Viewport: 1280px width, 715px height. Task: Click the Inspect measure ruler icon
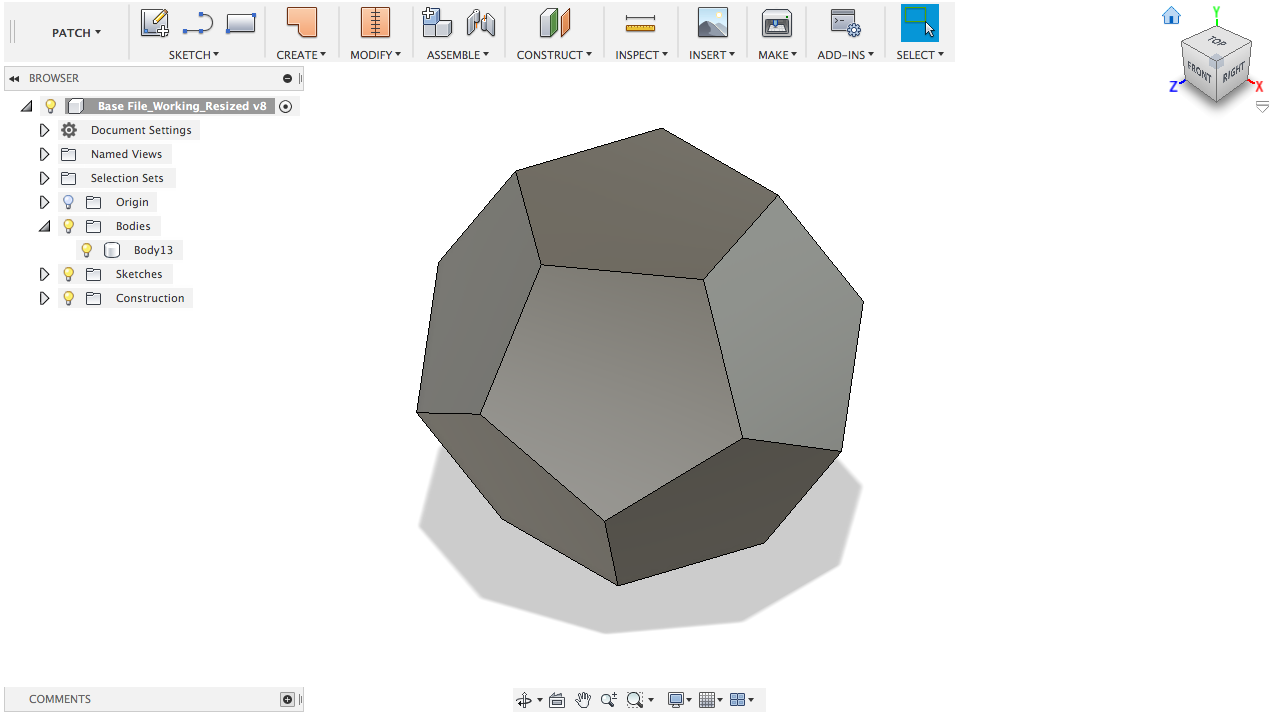coord(640,23)
